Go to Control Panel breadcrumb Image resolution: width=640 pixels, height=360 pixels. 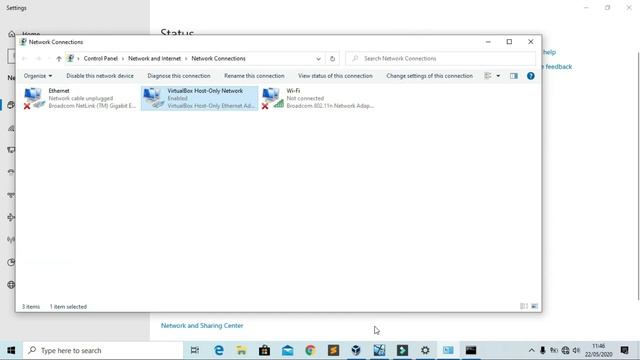coord(101,59)
